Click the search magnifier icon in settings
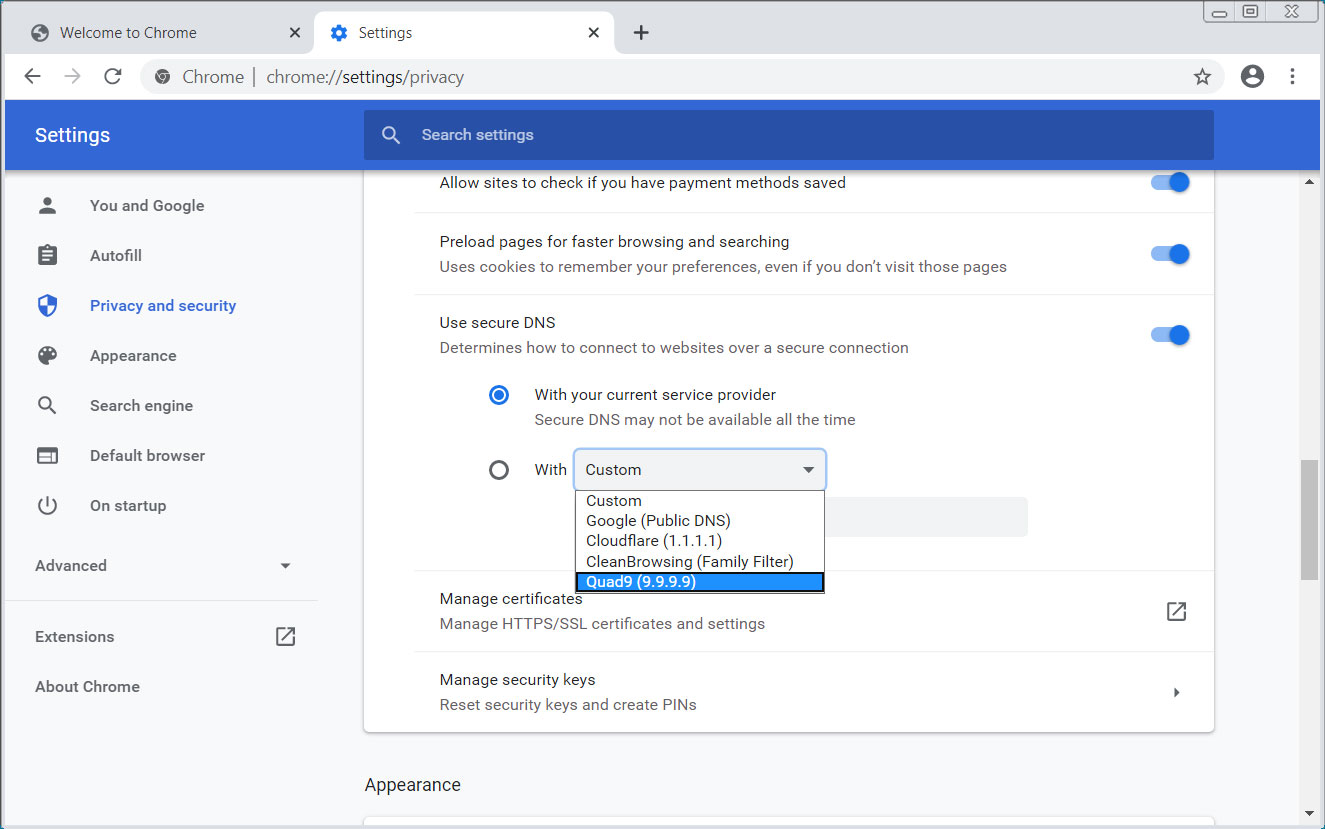1325x829 pixels. (x=391, y=135)
